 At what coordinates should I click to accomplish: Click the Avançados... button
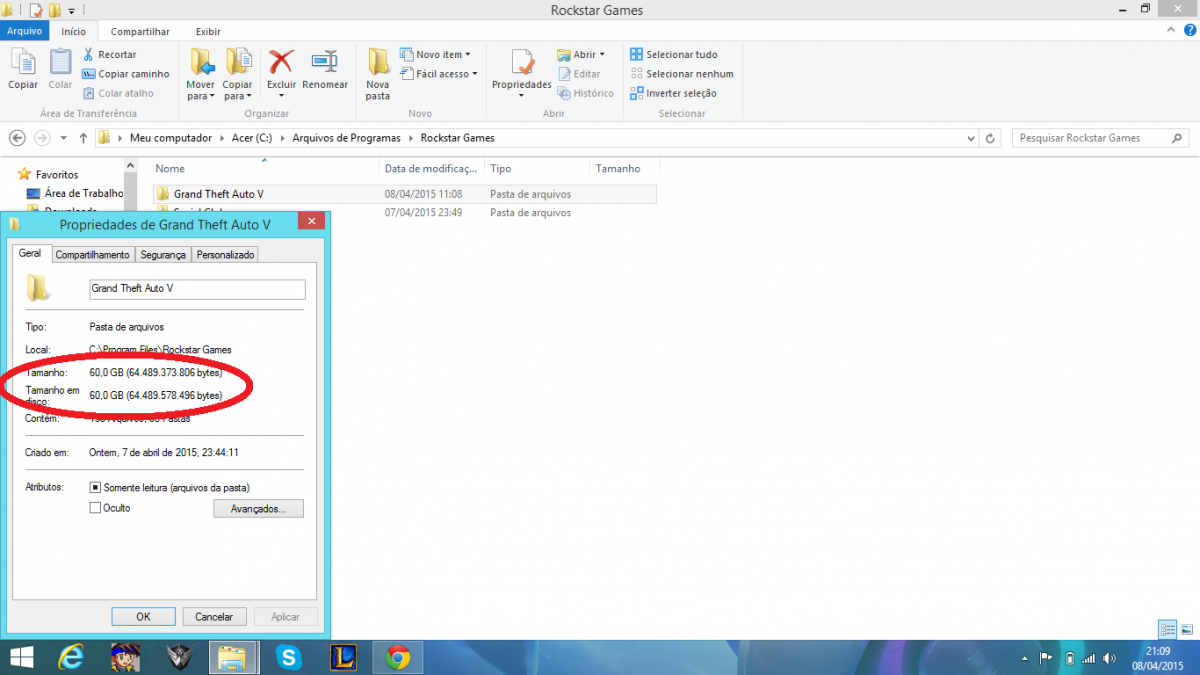(258, 509)
